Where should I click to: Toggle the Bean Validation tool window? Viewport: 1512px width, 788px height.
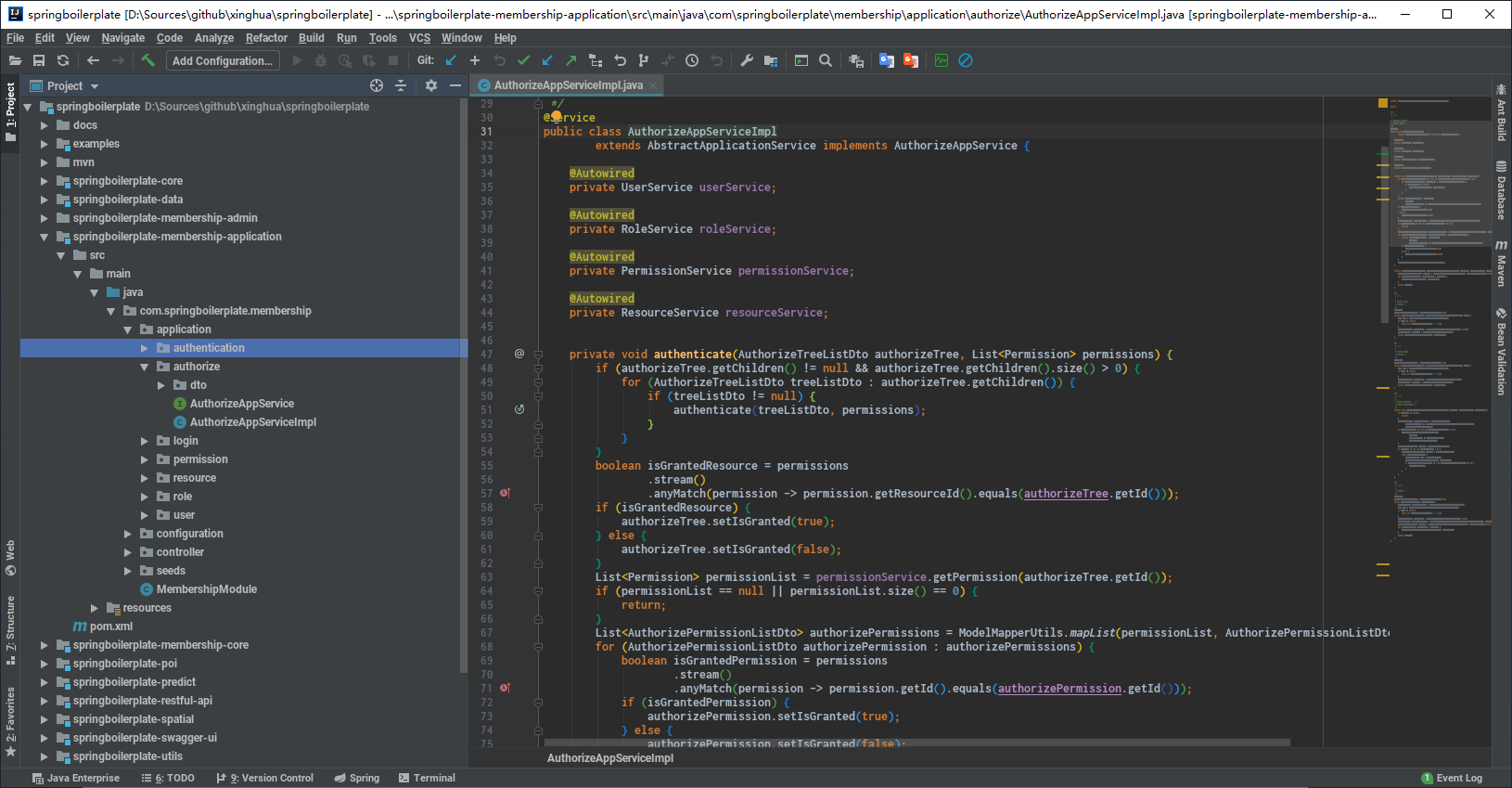pyautogui.click(x=1501, y=351)
